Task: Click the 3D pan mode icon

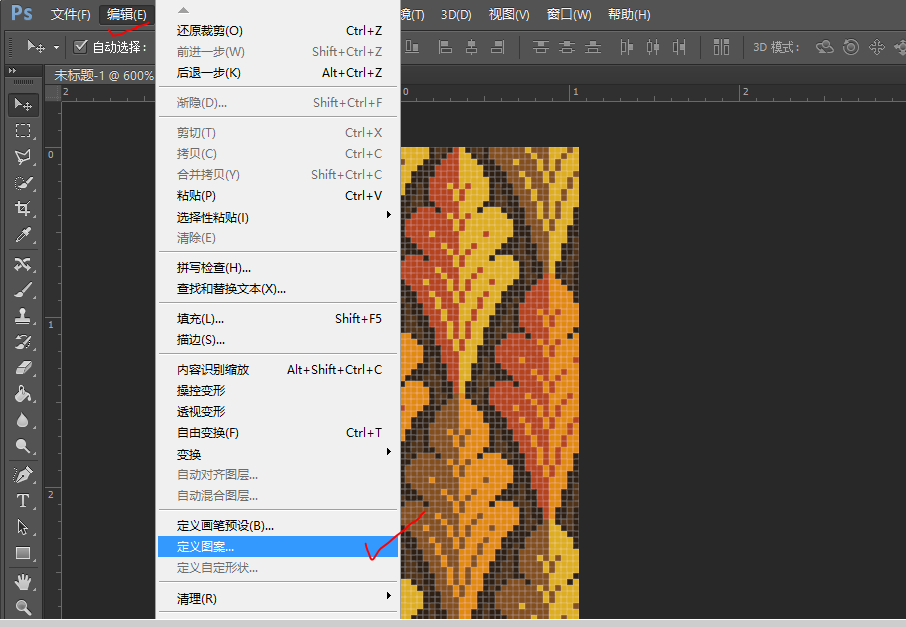Action: point(877,47)
